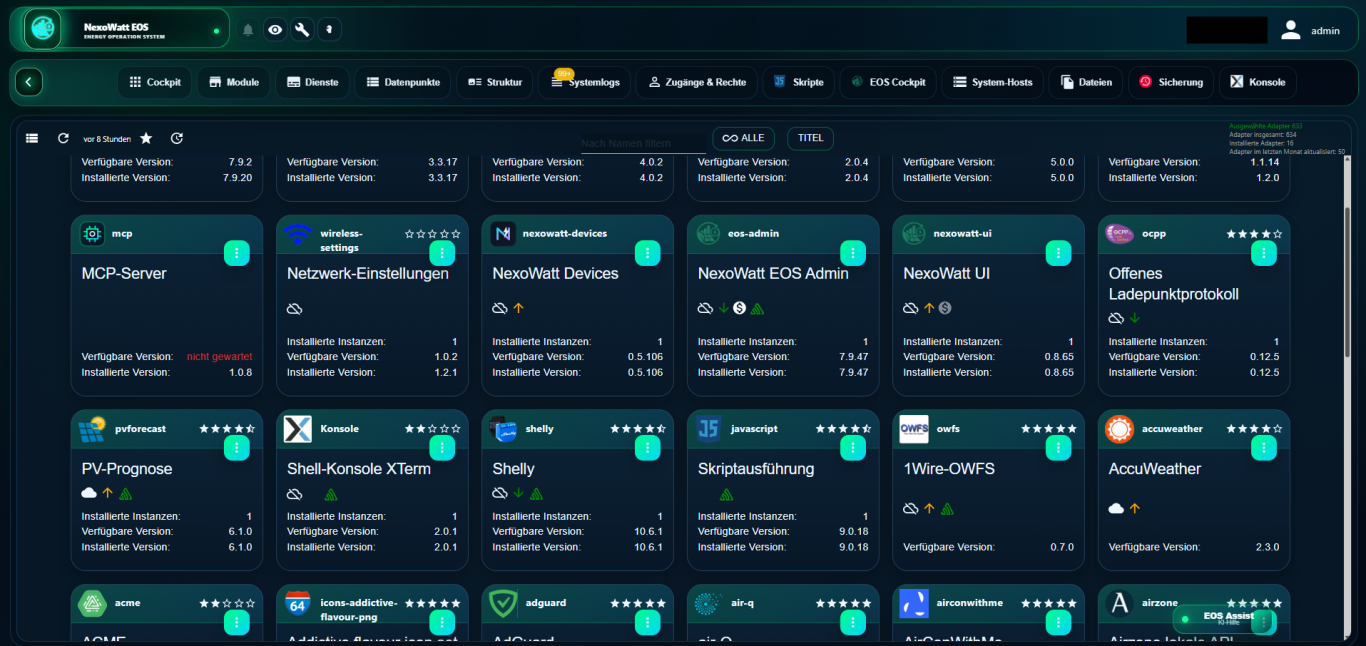This screenshot has width=1366, height=646.
Task: Open three-dot menu on eos-admin card
Action: (x=853, y=253)
